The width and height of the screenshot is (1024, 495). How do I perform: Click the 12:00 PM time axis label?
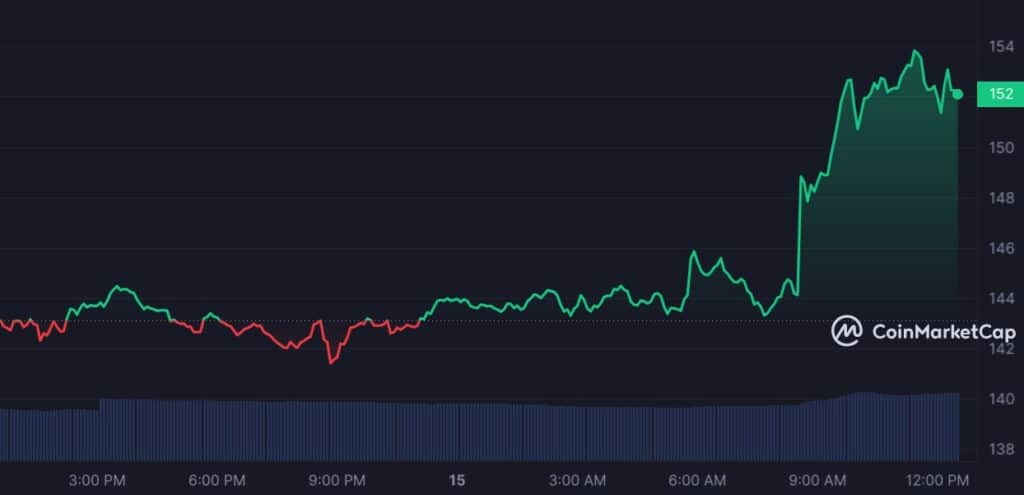pyautogui.click(x=938, y=481)
